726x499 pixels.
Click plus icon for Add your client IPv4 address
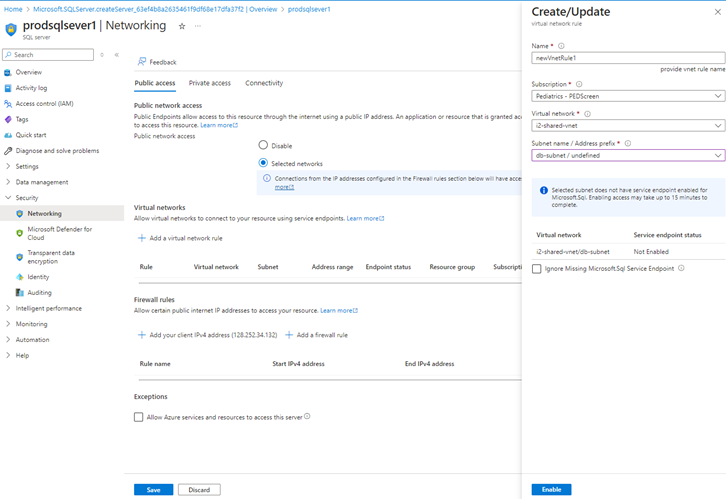(142, 335)
